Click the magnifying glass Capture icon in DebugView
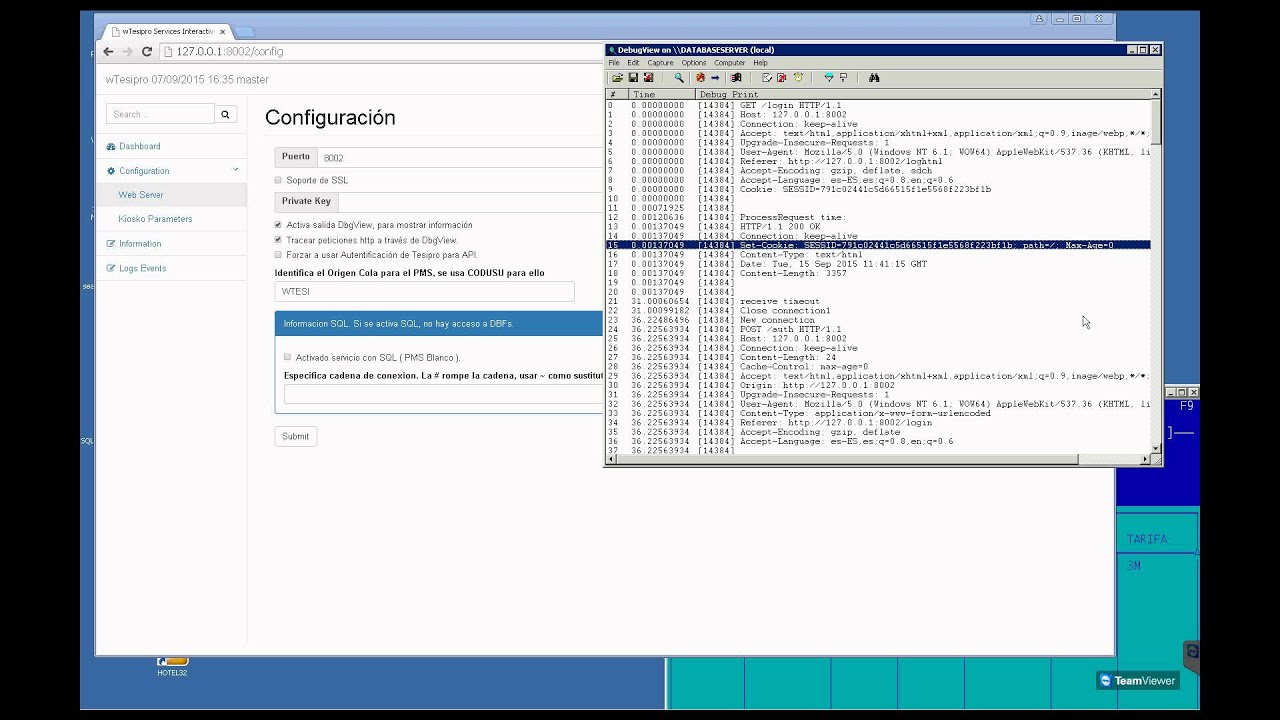1280x720 pixels. 679,78
